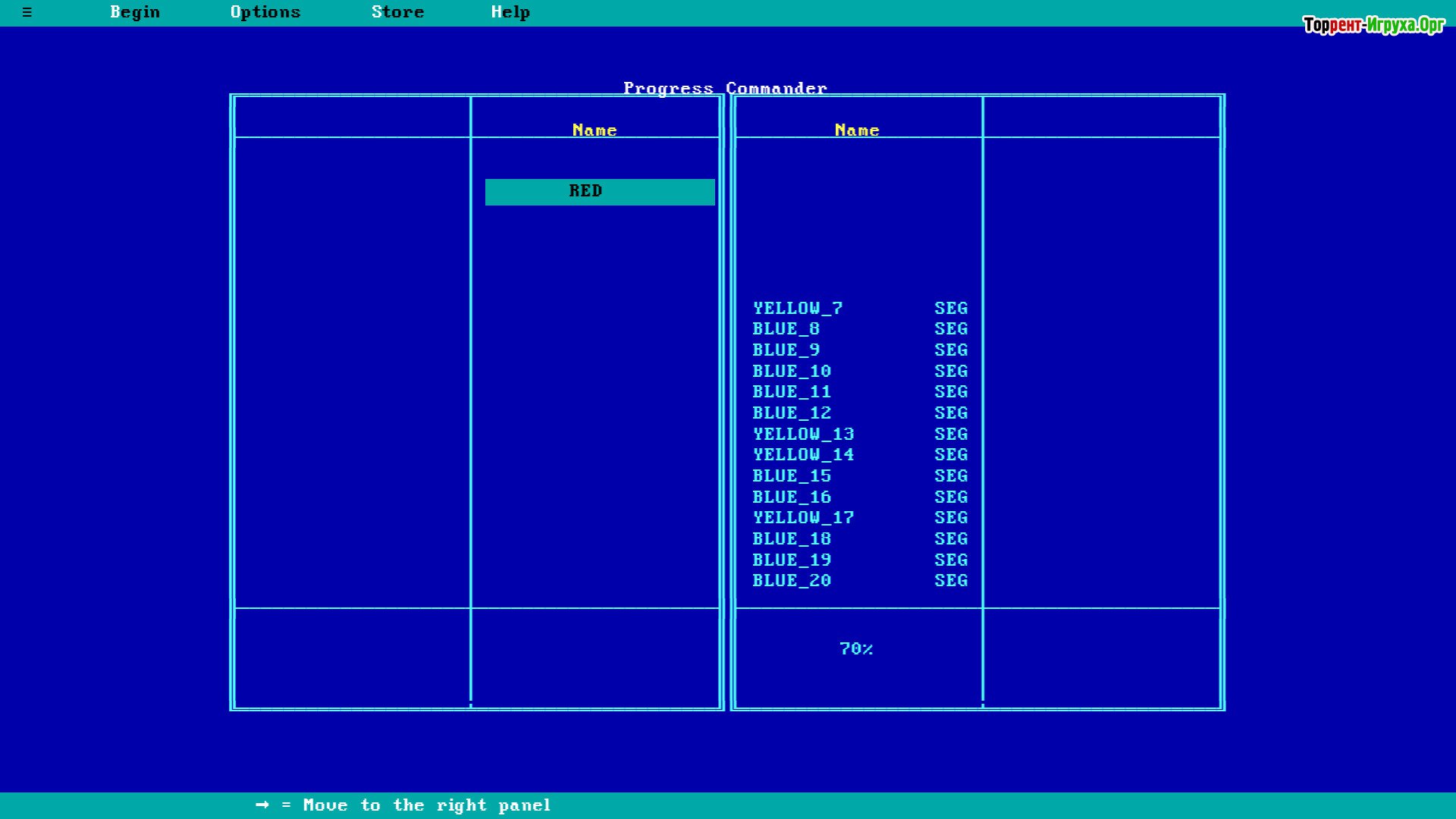Open the Store menu
The image size is (1456, 819).
(397, 12)
